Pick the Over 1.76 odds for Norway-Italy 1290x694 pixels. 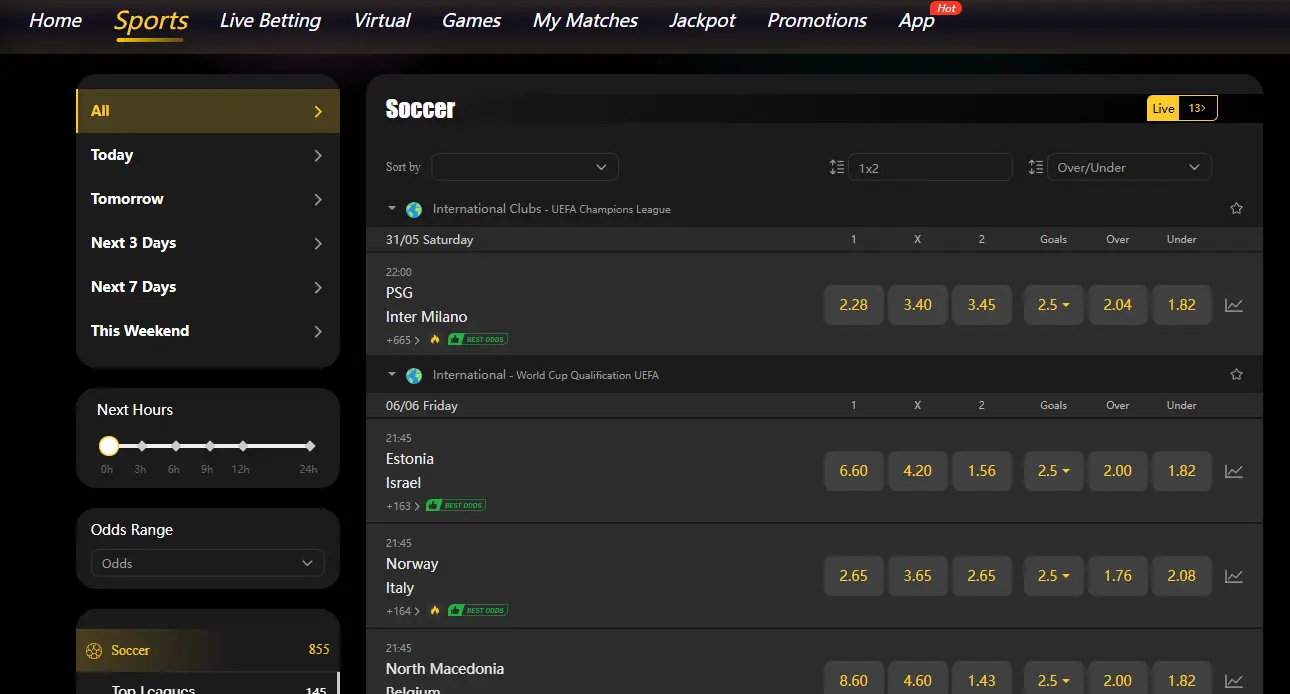click(x=1117, y=576)
